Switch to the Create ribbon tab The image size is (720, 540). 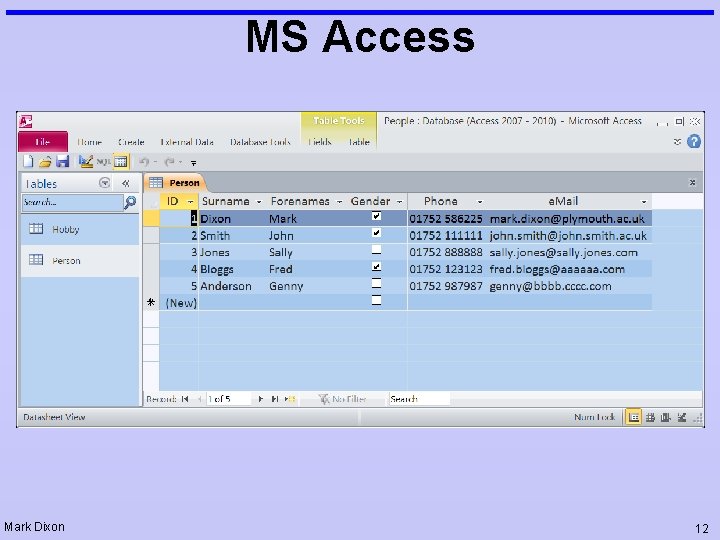coord(131,142)
